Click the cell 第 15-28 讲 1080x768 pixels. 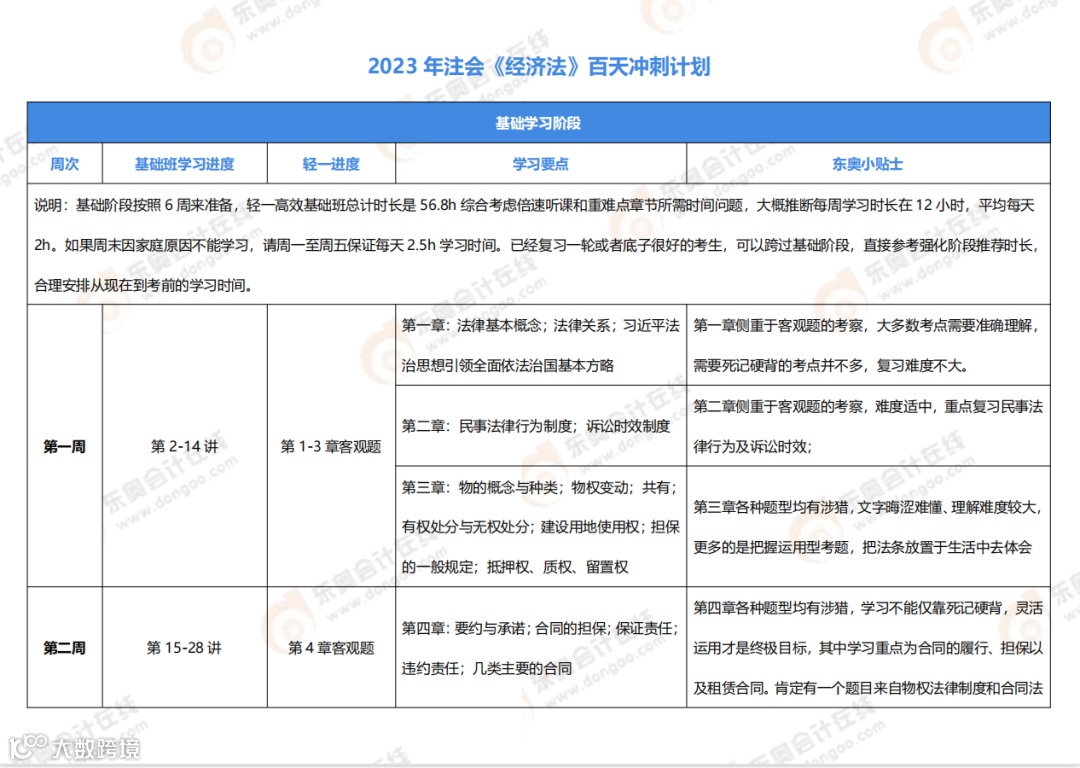tap(185, 647)
